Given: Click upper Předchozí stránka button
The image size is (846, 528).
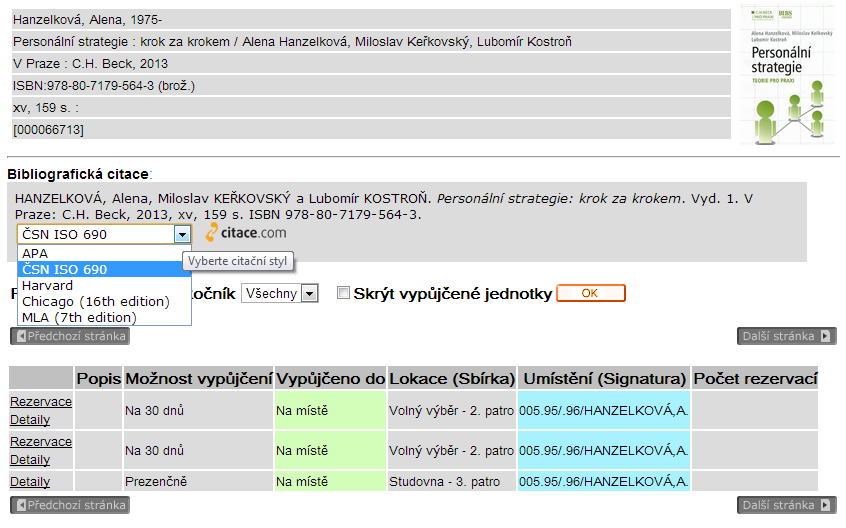Looking at the screenshot, I should click(x=70, y=336).
